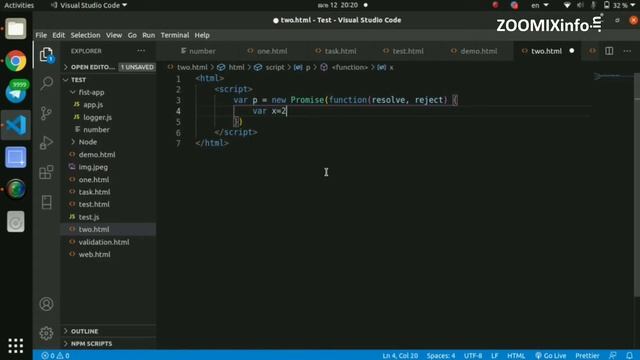The height and width of the screenshot is (360, 640).
Task: Open the Remote Explorer icon in the activity bar
Action: click(x=47, y=202)
